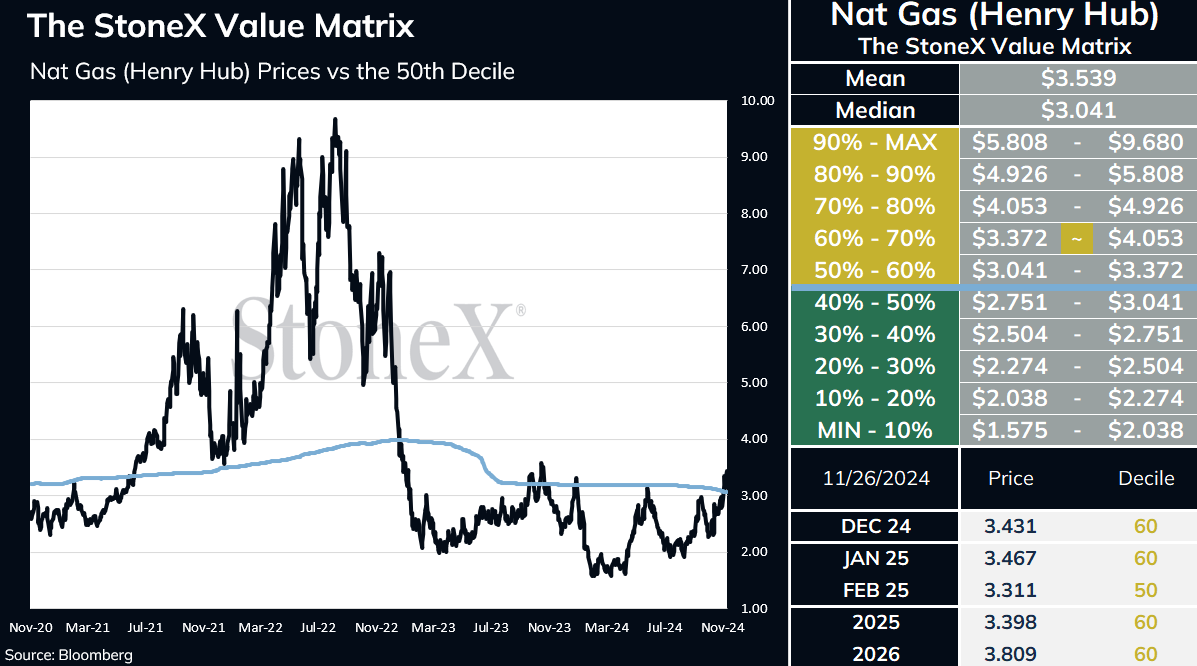Image resolution: width=1197 pixels, height=666 pixels.
Task: Click the 2026 price 3.809
Action: tap(1010, 654)
